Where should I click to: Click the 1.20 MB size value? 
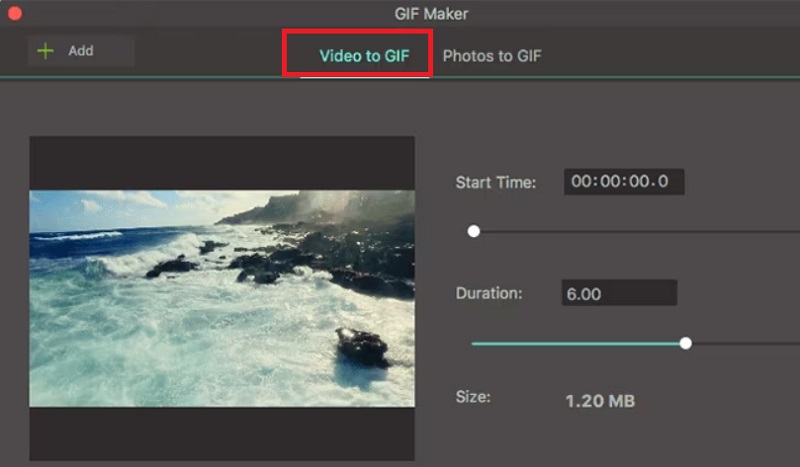[600, 401]
